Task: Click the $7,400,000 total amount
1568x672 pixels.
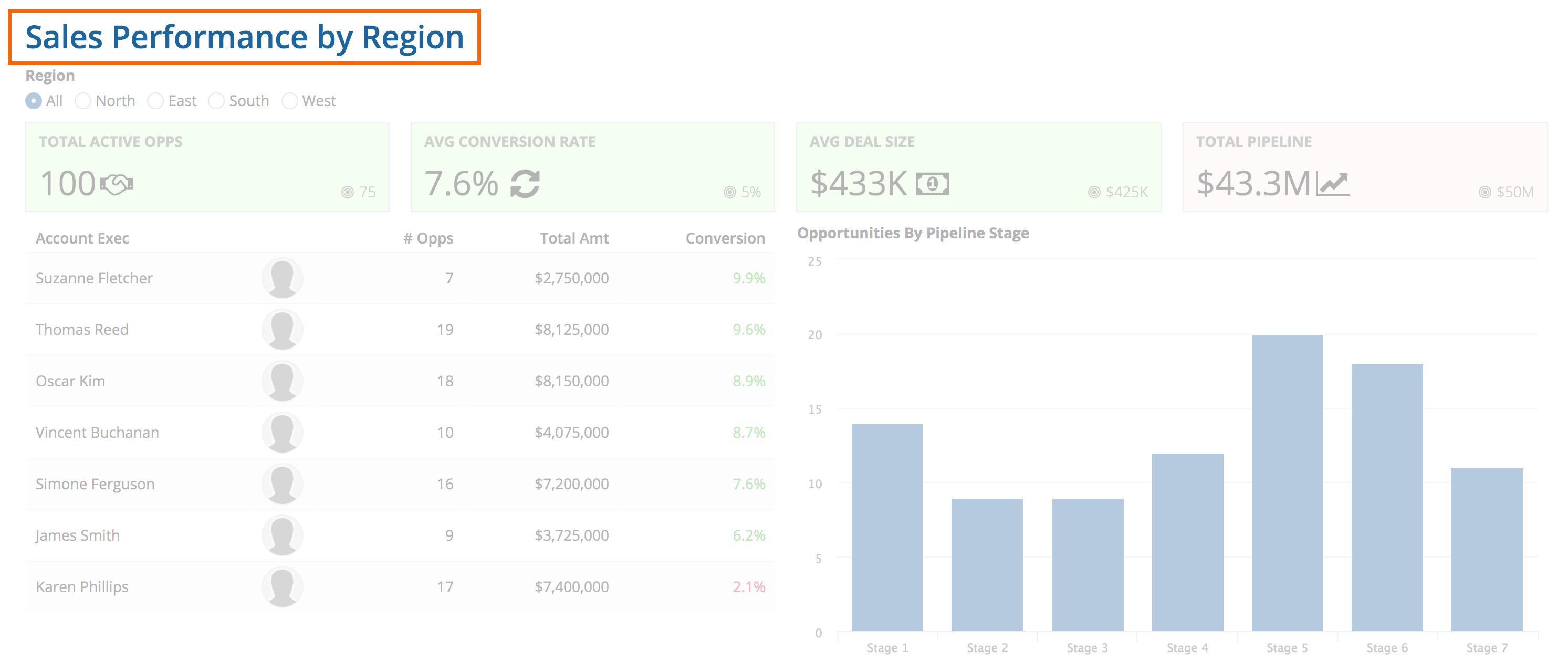Action: click(x=571, y=587)
